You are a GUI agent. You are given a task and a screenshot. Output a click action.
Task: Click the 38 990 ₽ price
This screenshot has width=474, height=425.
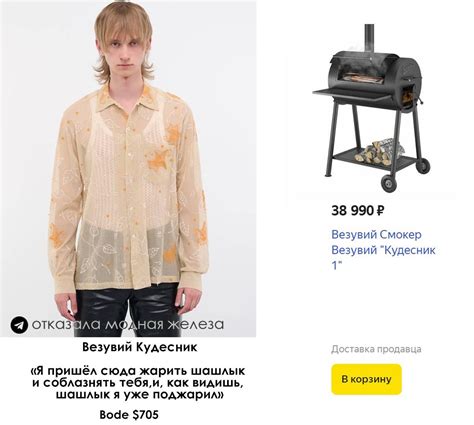pyautogui.click(x=358, y=211)
